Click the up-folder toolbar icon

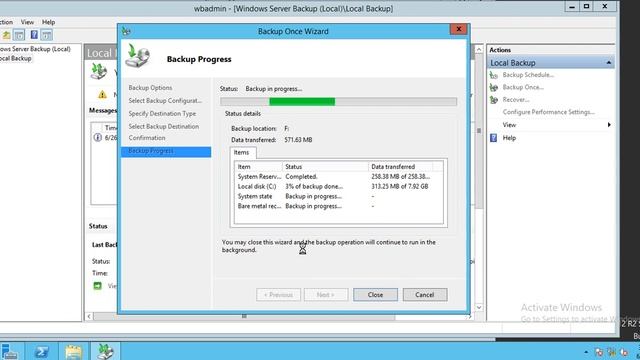(6, 35)
